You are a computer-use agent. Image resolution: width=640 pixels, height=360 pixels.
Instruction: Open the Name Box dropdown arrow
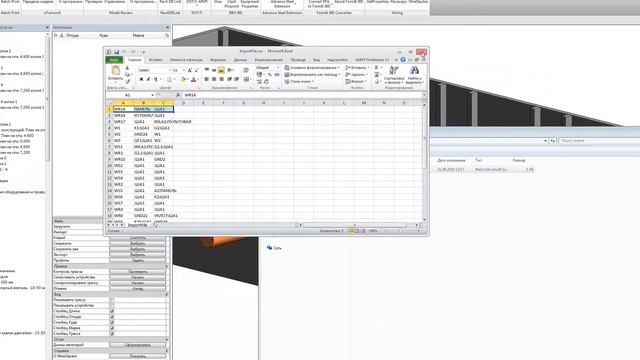(152, 95)
